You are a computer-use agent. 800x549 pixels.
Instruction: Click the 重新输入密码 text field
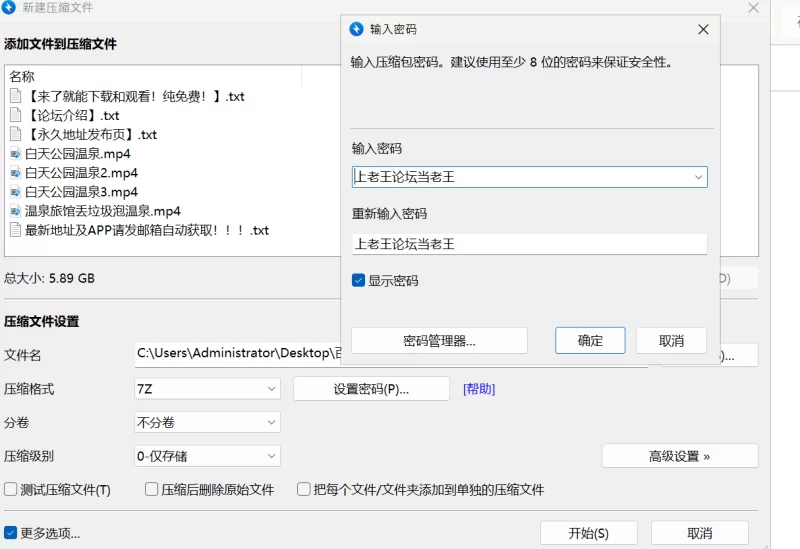(529, 244)
